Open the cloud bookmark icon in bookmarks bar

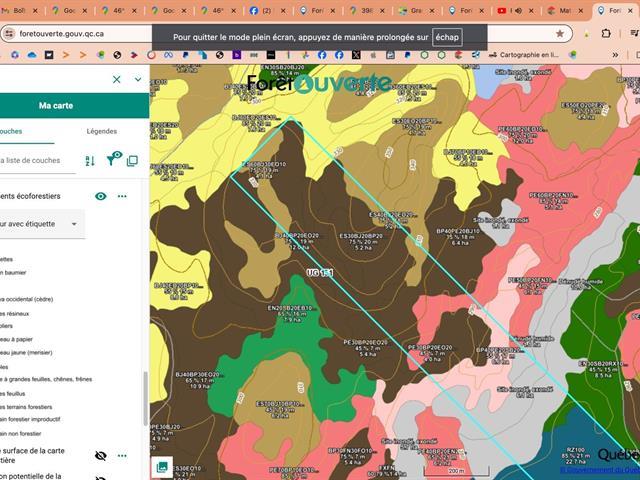(x=32, y=55)
